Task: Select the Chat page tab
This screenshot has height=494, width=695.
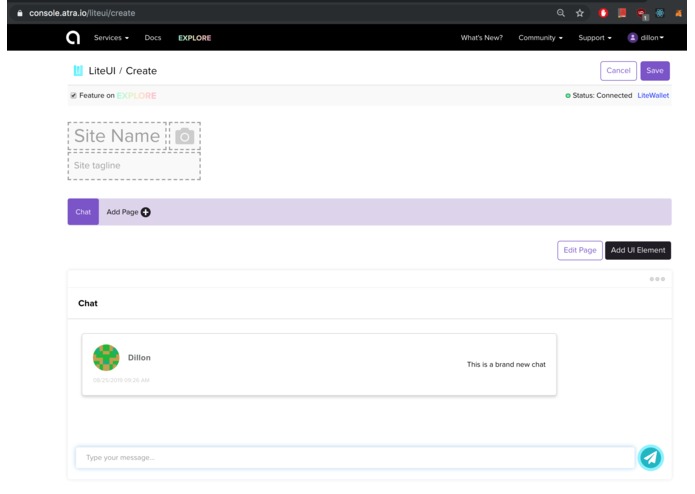Action: [83, 212]
